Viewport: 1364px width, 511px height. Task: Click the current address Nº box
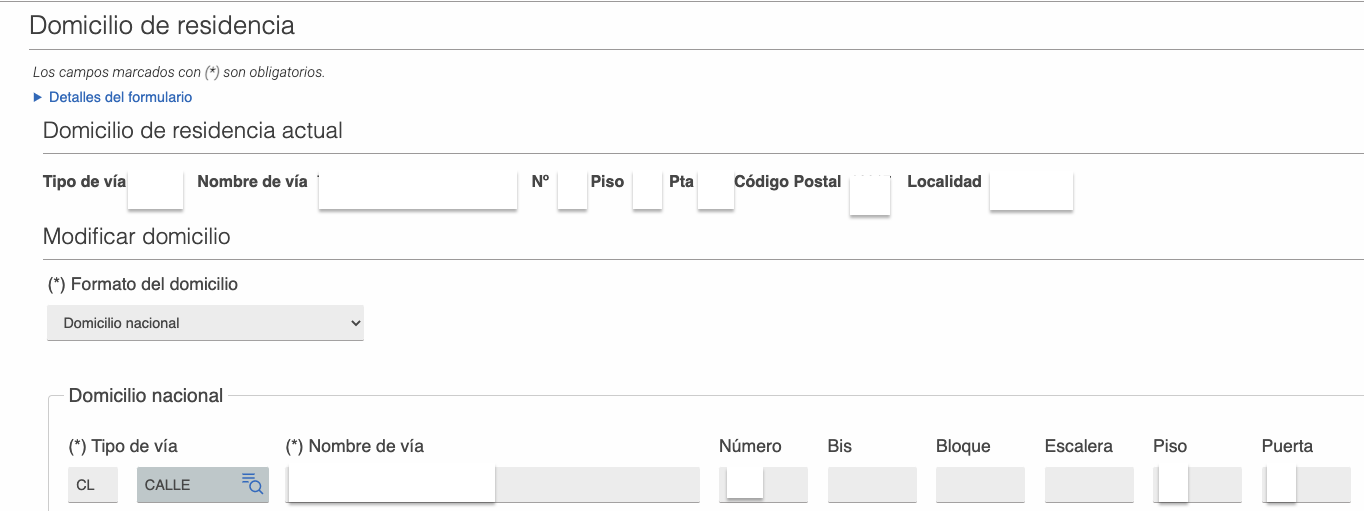(572, 189)
